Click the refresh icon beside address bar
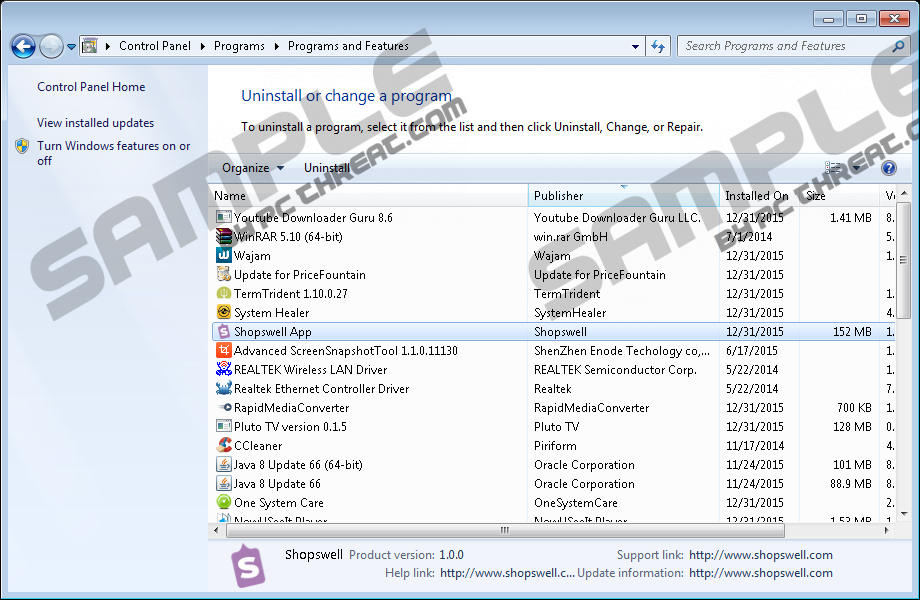Screen dimensions: 920x600 tap(658, 46)
